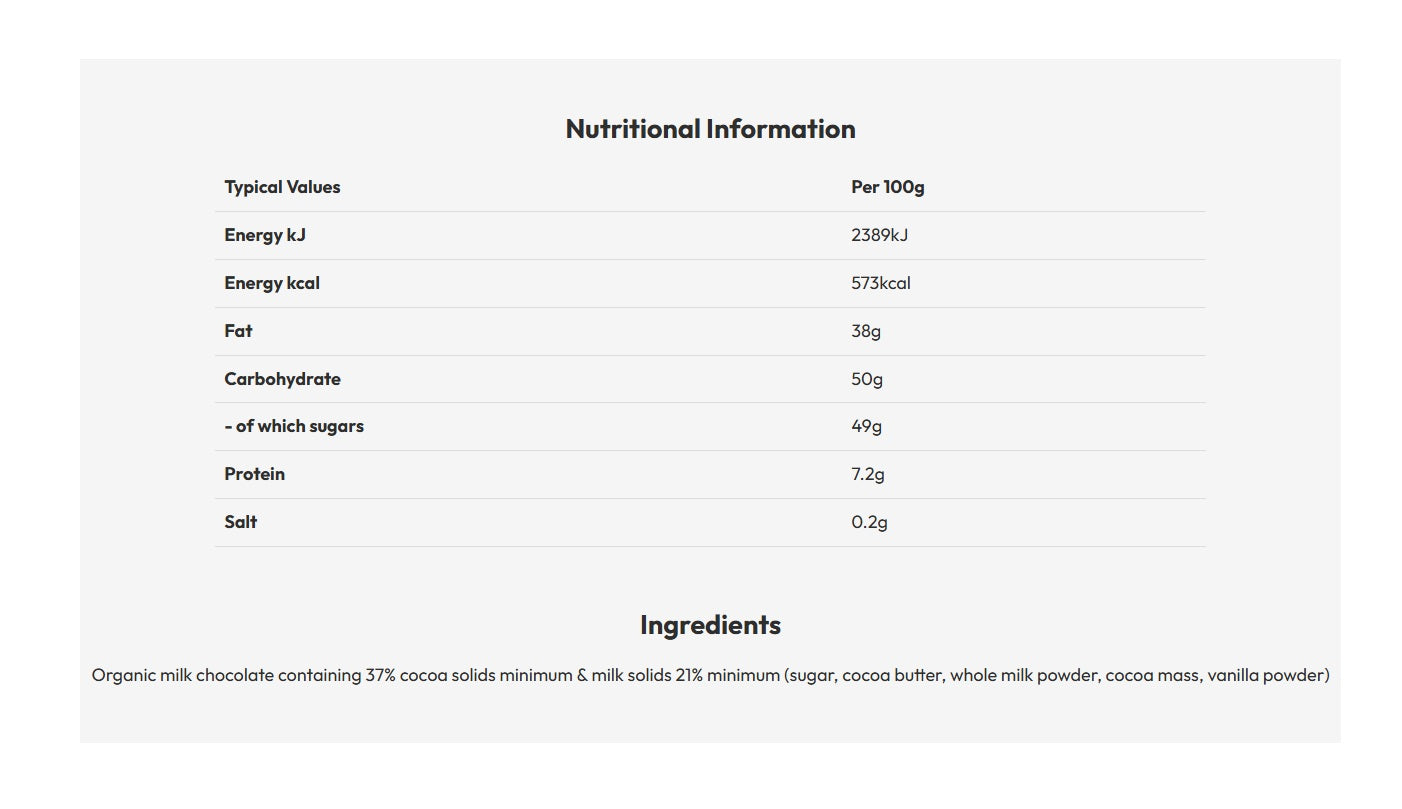Click the 49g sugars value
This screenshot has height=809, width=1402.
pyautogui.click(x=867, y=426)
